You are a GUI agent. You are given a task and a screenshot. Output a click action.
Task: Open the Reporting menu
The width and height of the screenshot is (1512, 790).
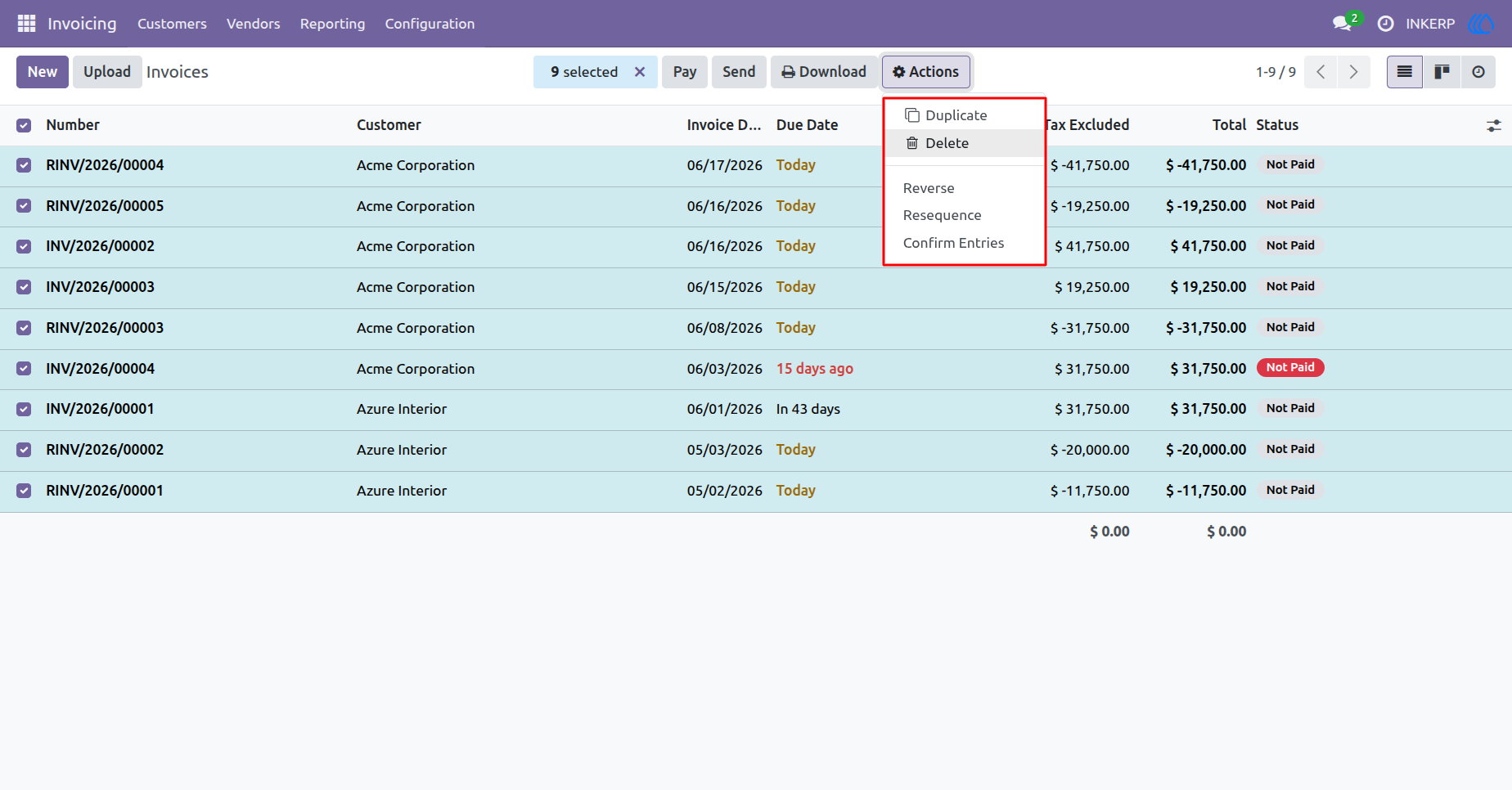click(332, 24)
